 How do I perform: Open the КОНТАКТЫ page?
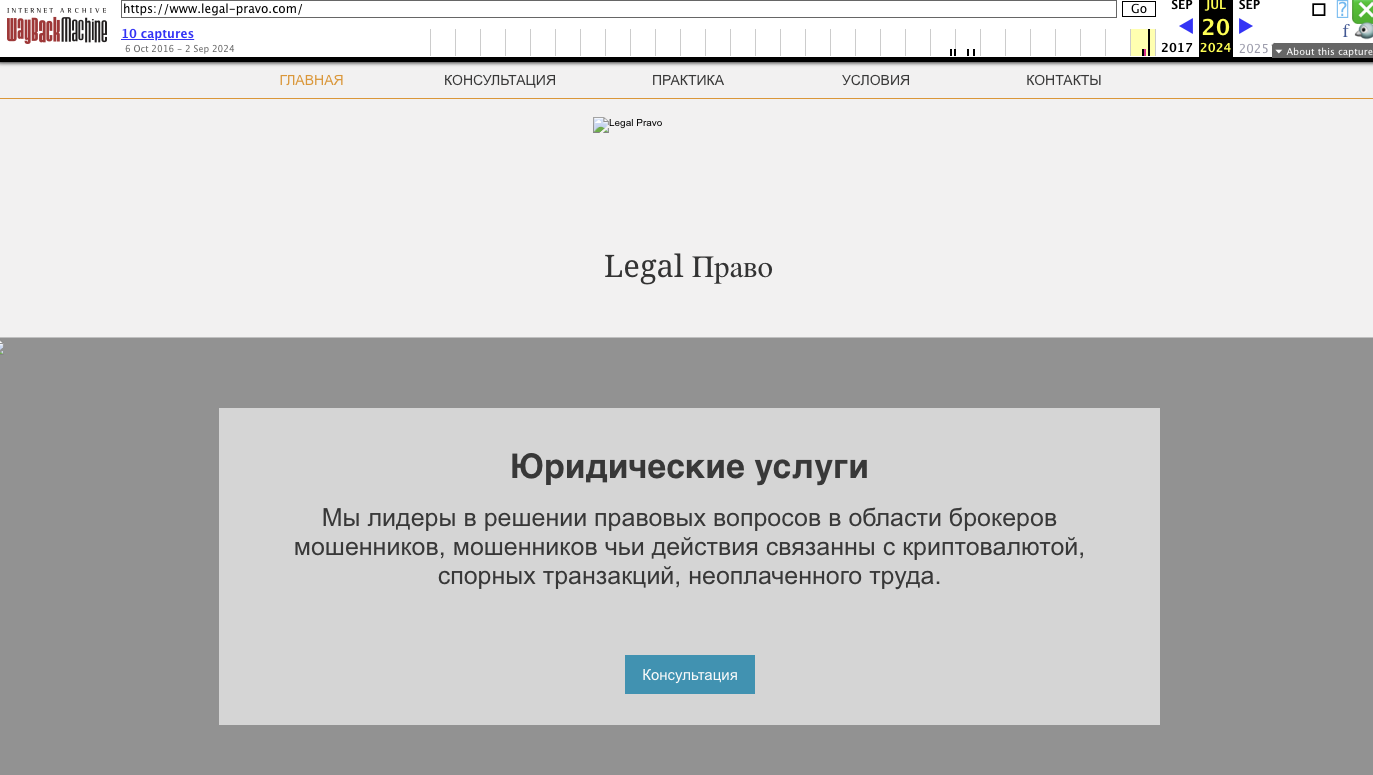(x=1064, y=80)
